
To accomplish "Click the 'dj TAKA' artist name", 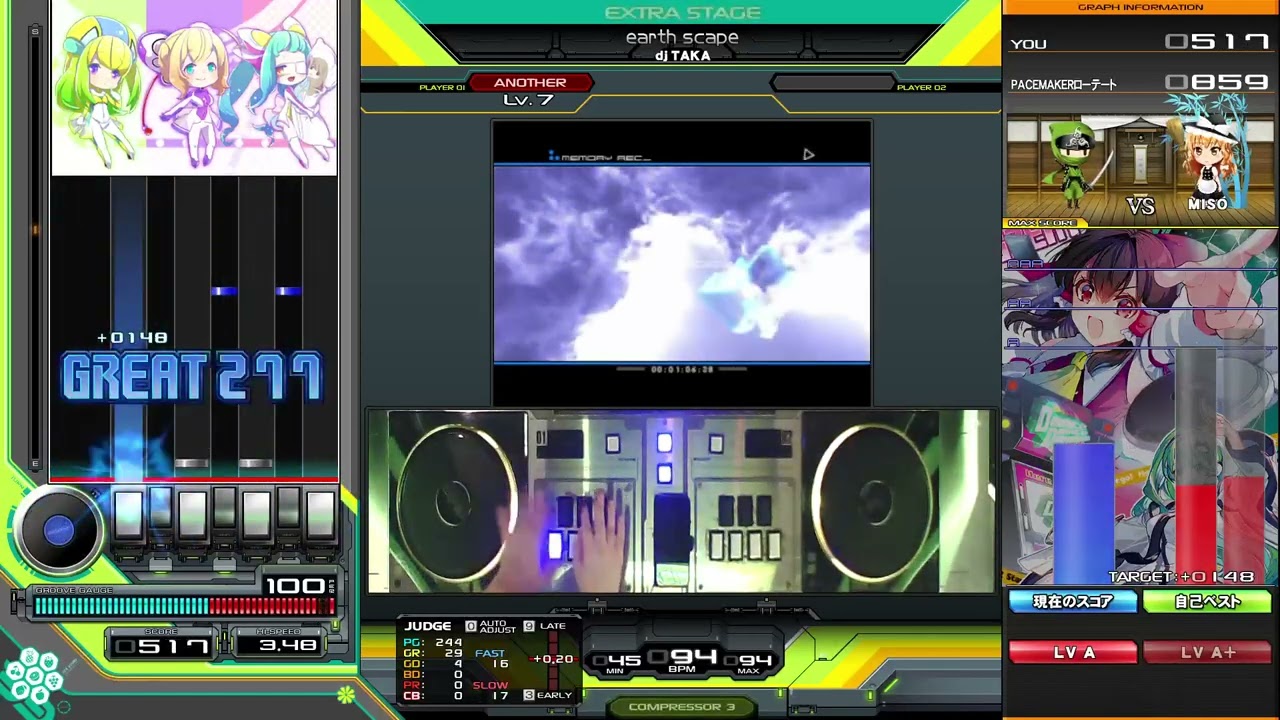I will pos(682,56).
